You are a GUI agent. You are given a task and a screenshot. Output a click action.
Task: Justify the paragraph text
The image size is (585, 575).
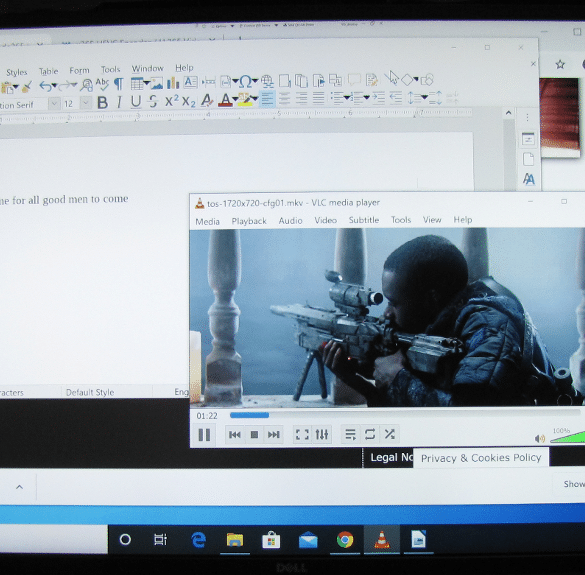[318, 98]
